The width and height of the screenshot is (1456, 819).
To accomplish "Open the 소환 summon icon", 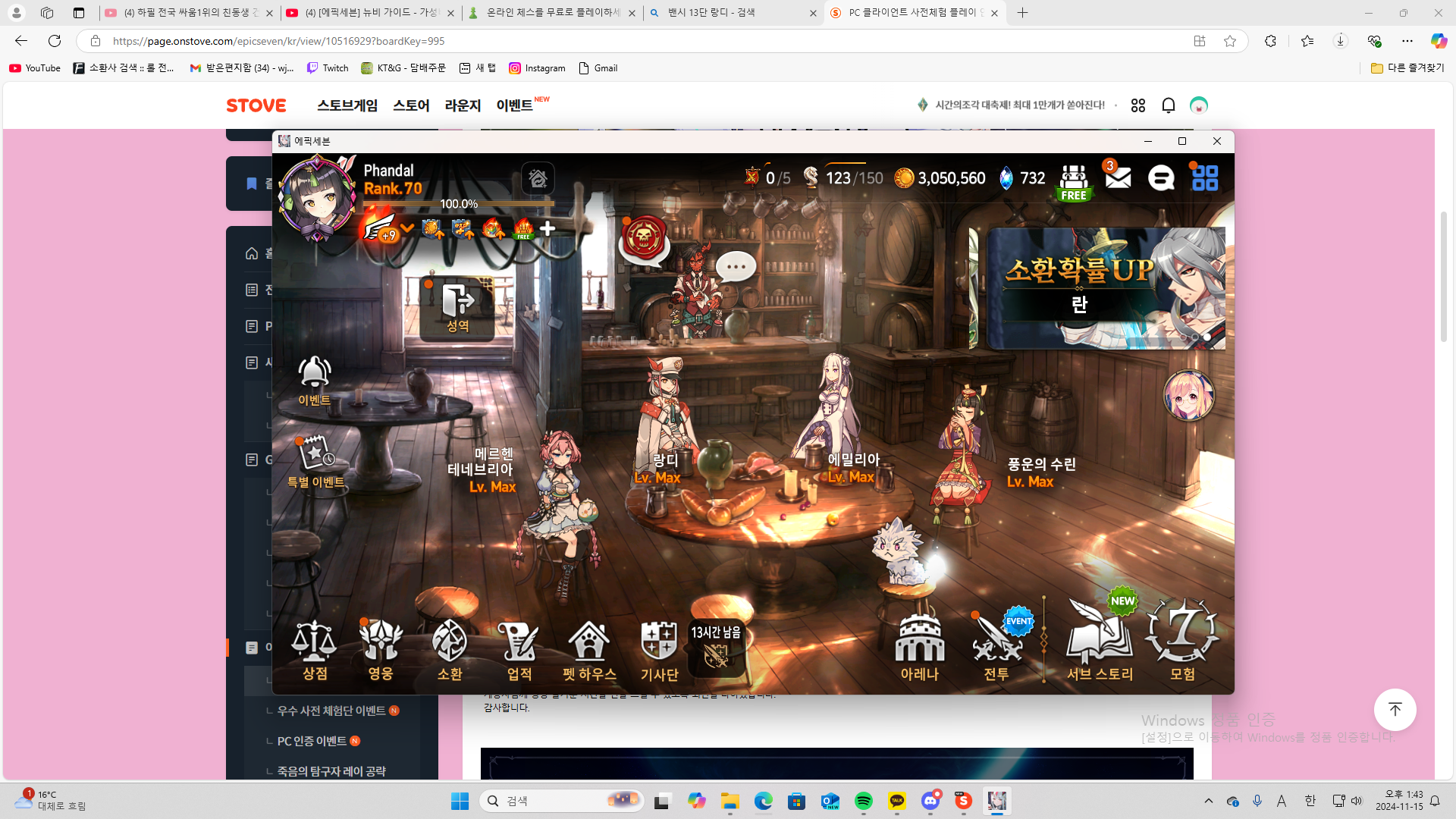I will [x=450, y=649].
